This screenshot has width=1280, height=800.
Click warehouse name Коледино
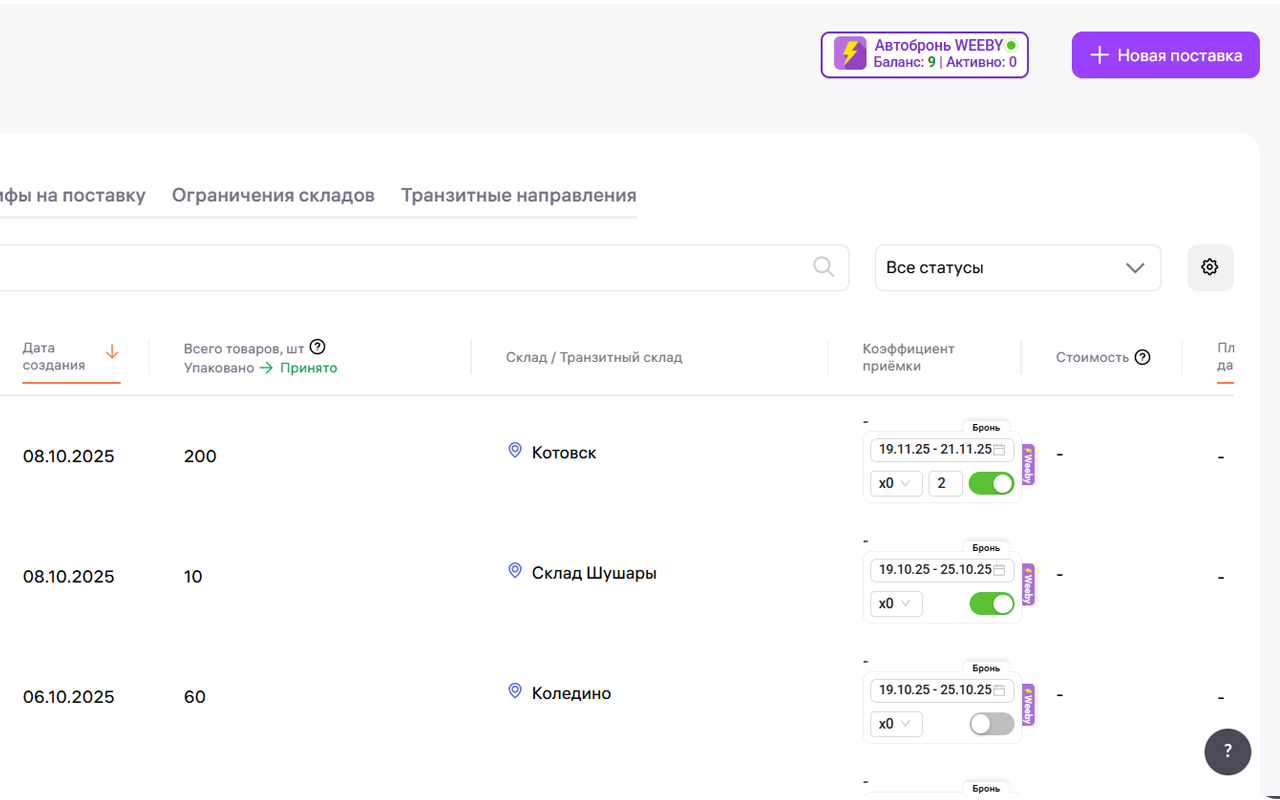pos(571,693)
